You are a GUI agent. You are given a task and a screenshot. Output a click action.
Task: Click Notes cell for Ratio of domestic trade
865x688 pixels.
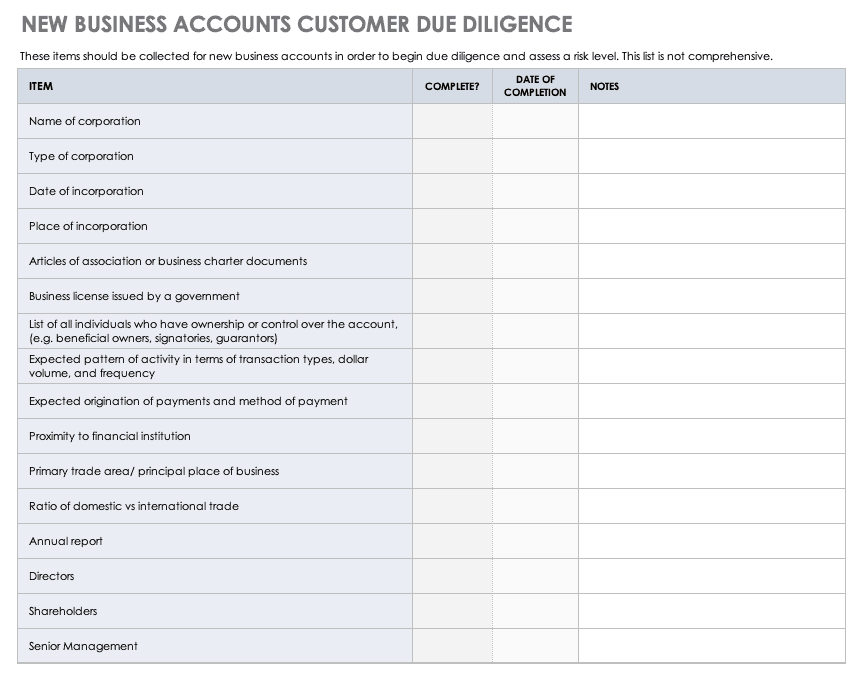click(x=712, y=506)
